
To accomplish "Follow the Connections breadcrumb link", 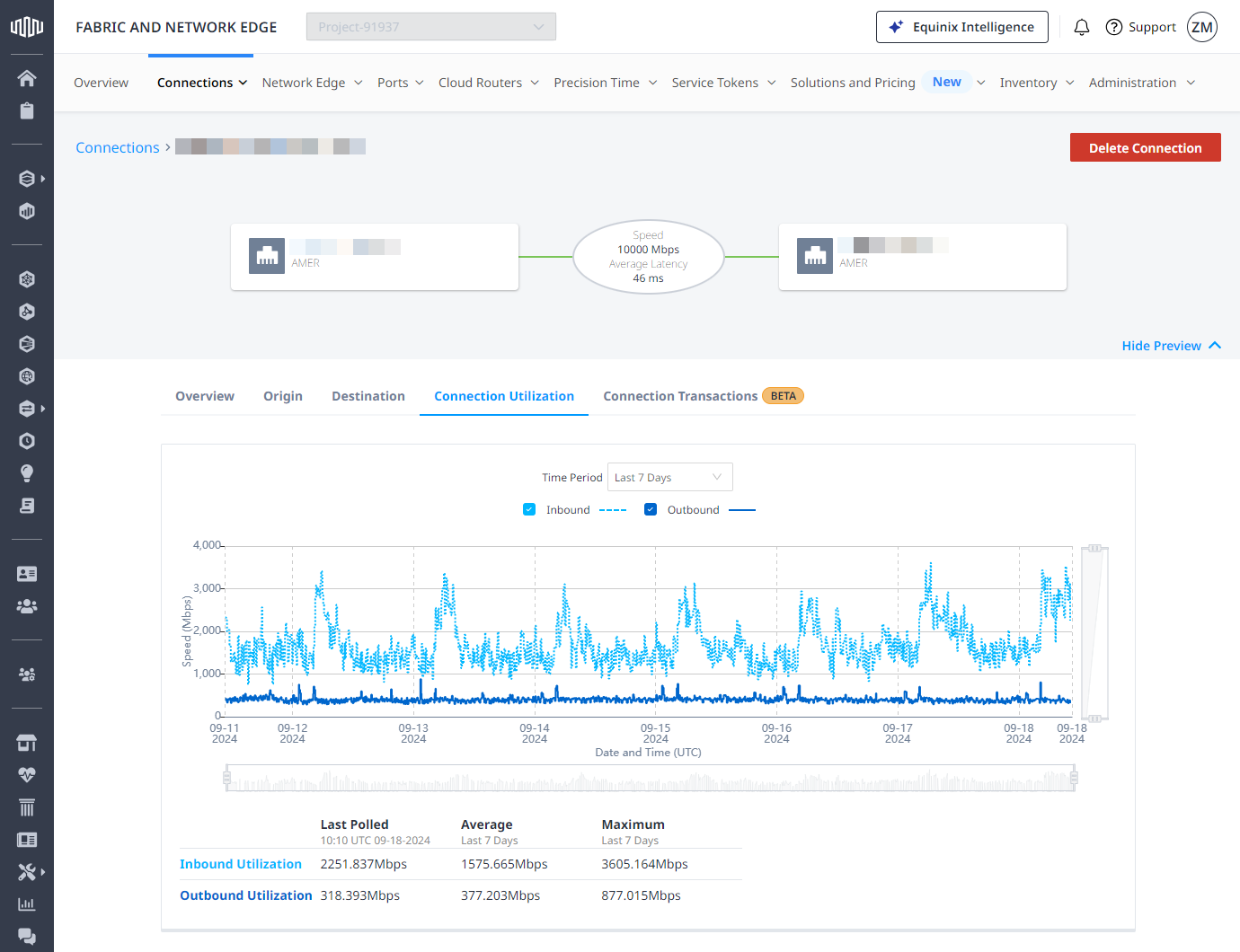I will point(118,147).
